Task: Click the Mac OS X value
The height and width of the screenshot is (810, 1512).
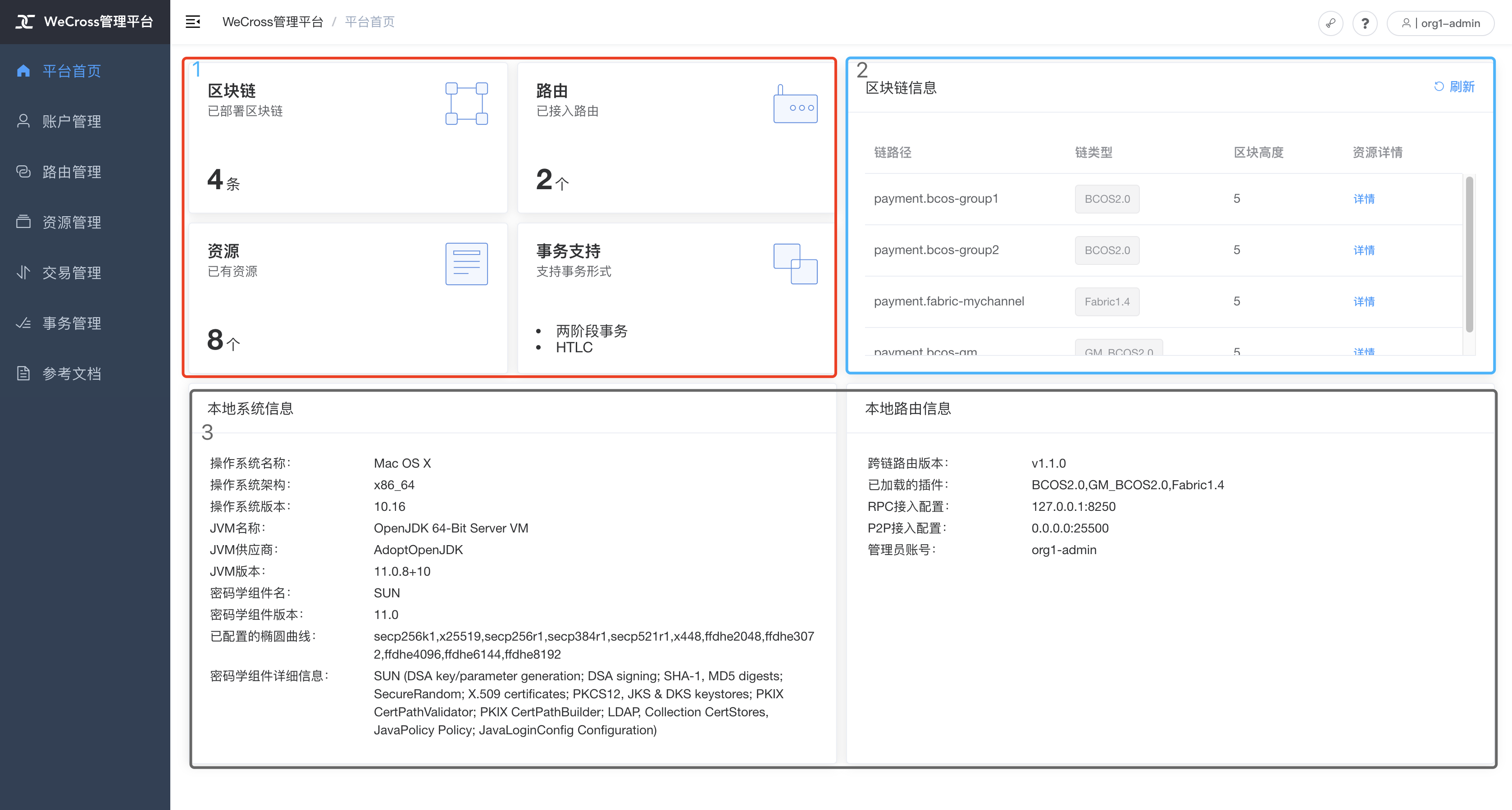Action: pyautogui.click(x=402, y=463)
